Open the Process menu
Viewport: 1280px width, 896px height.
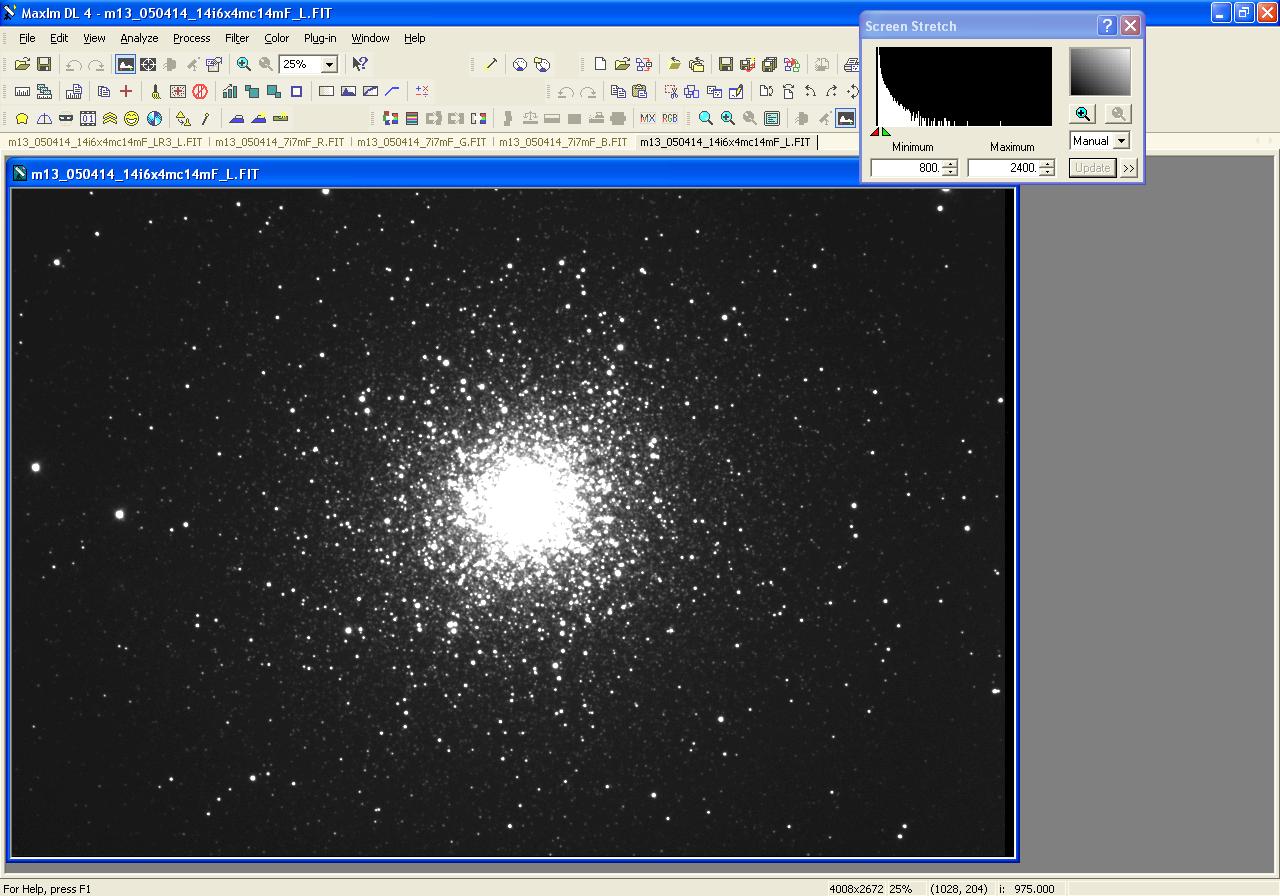191,38
